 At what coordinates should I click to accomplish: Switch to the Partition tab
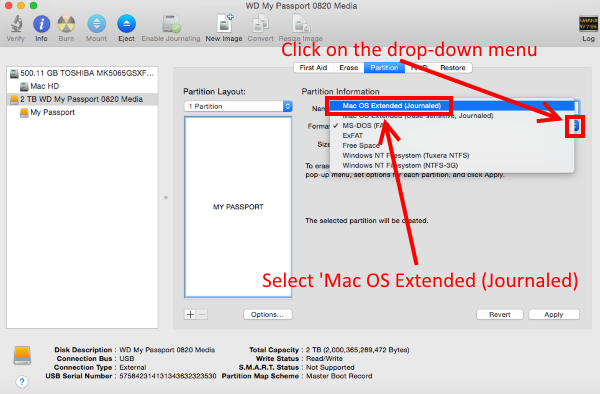click(384, 68)
